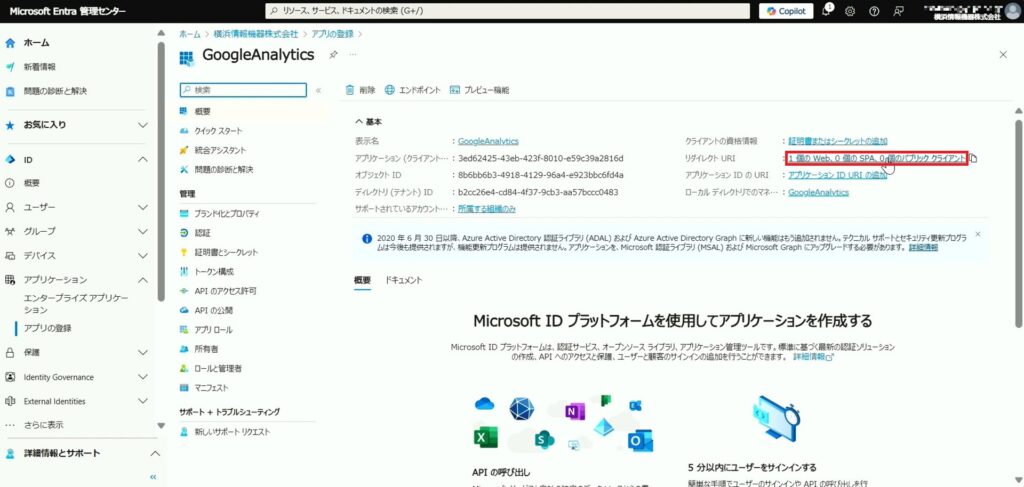Go to ホーム in left navigation
The width and height of the screenshot is (1024, 487).
[37, 42]
